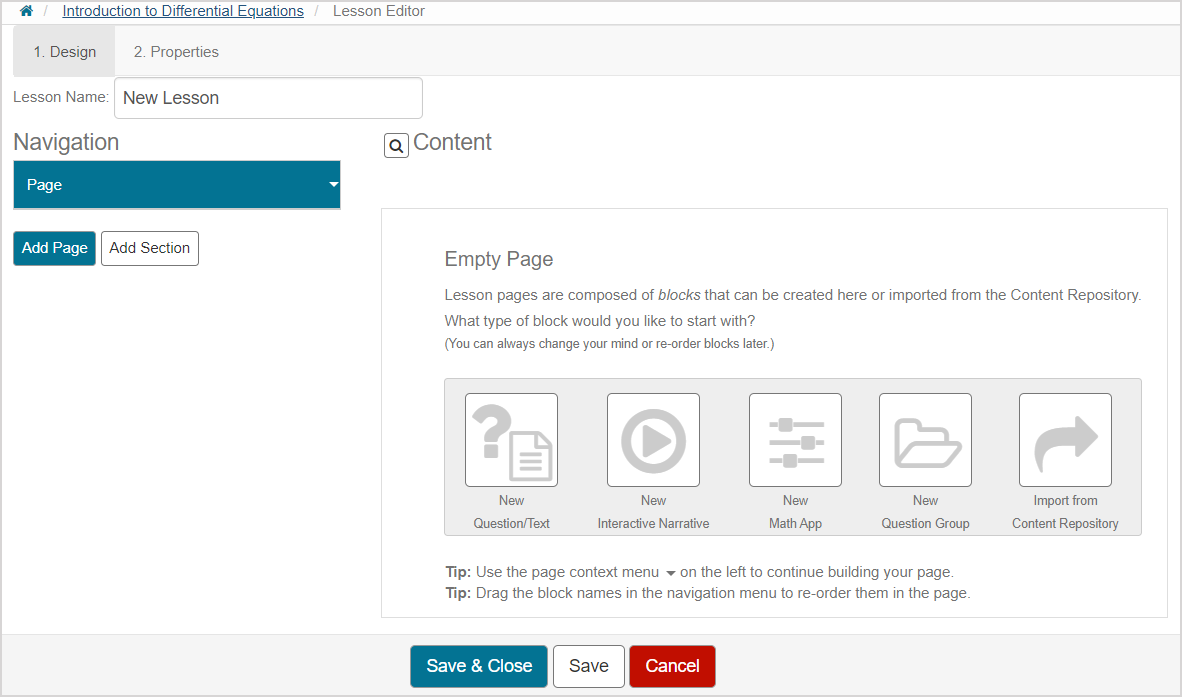
Task: Select the Page entry in Navigation
Action: coord(150,185)
